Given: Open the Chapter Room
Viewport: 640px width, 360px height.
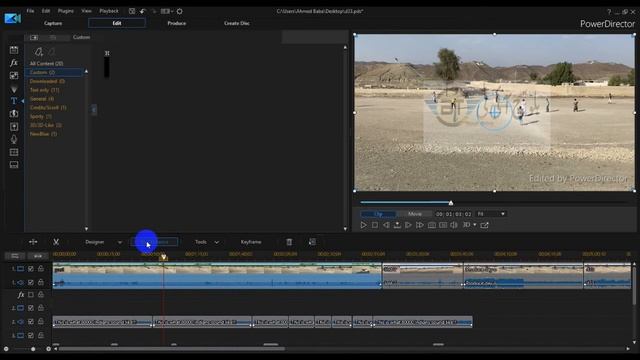Looking at the screenshot, I should point(14,152).
